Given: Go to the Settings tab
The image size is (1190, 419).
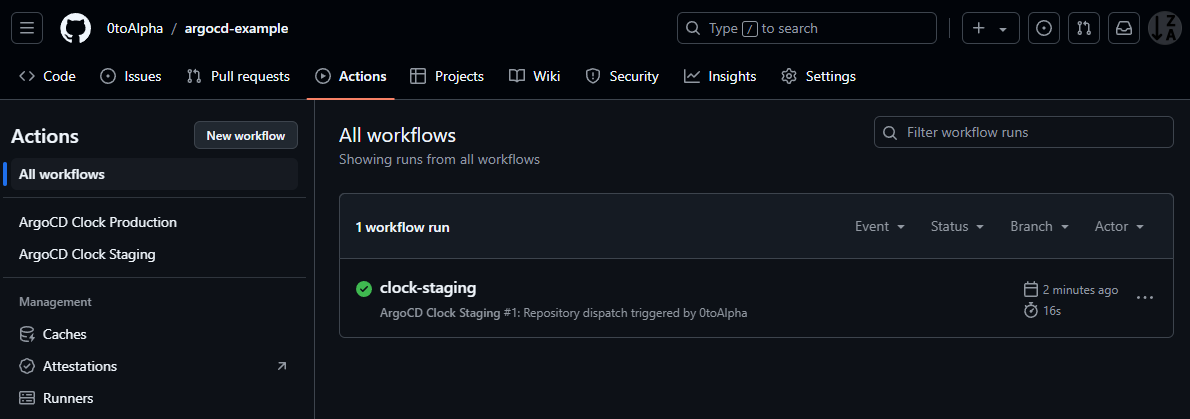Looking at the screenshot, I should [x=818, y=76].
